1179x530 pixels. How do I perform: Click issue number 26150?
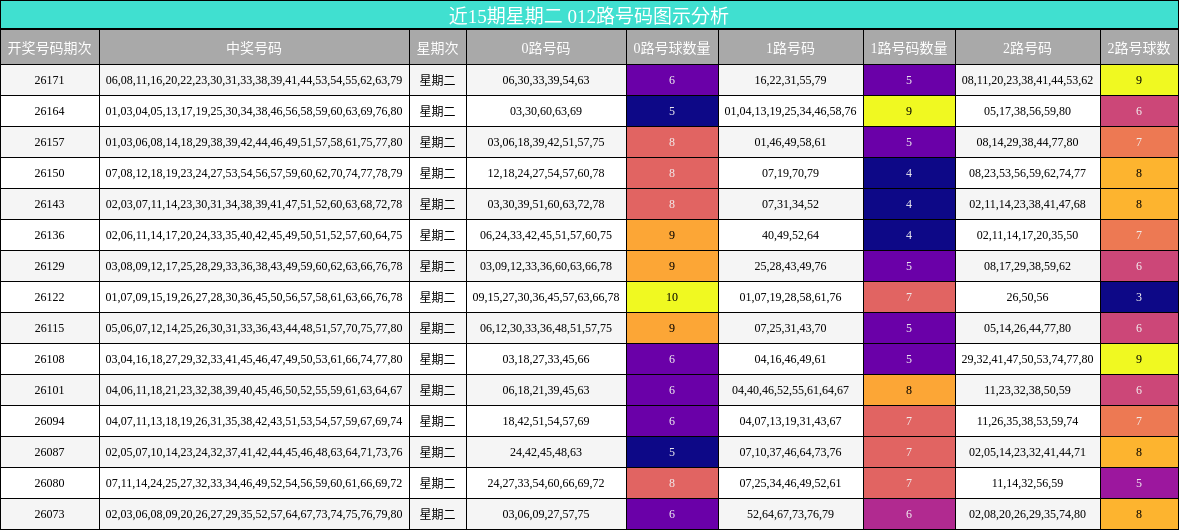coord(50,173)
